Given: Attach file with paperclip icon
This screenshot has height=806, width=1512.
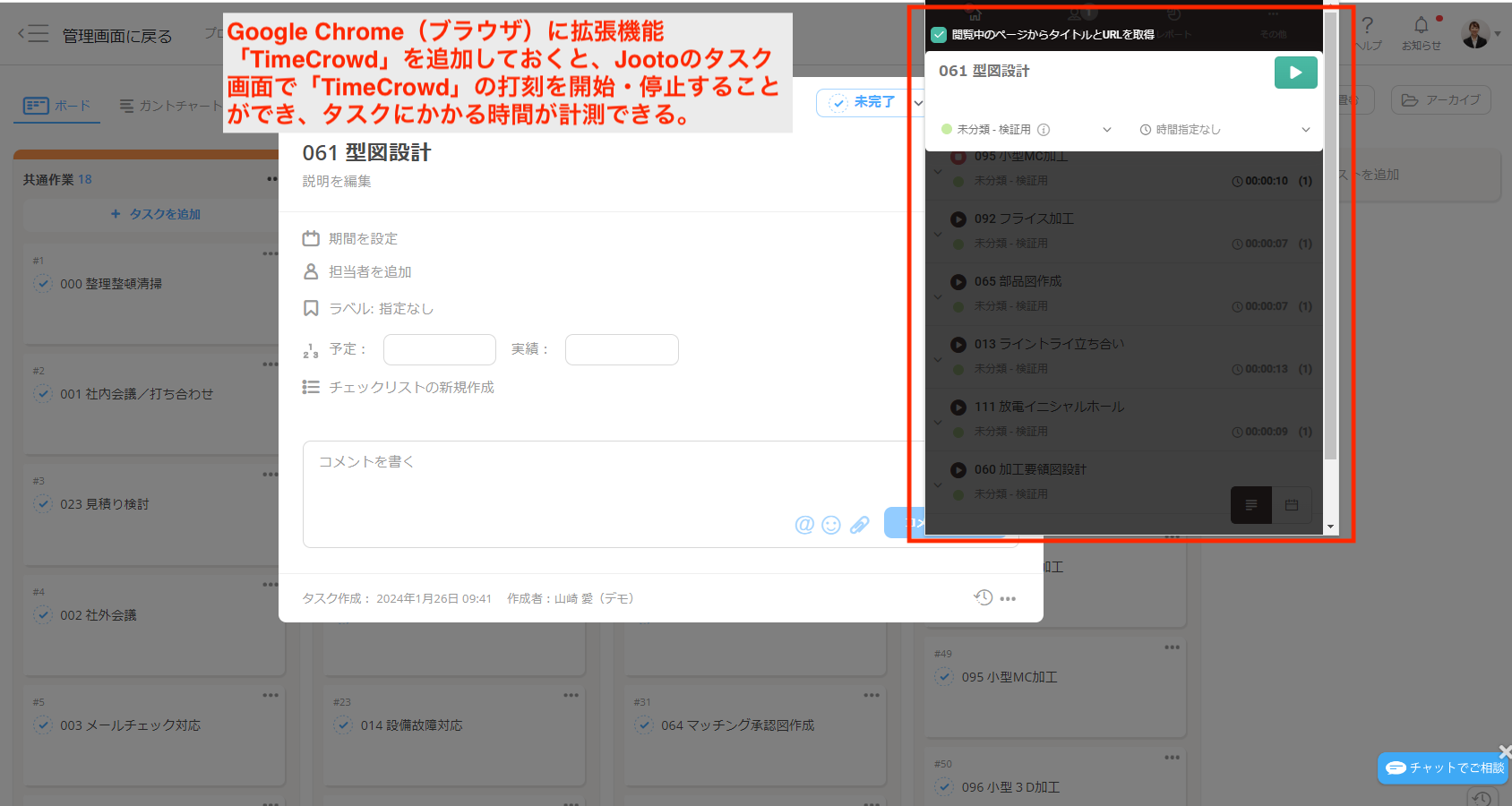Looking at the screenshot, I should click(859, 525).
